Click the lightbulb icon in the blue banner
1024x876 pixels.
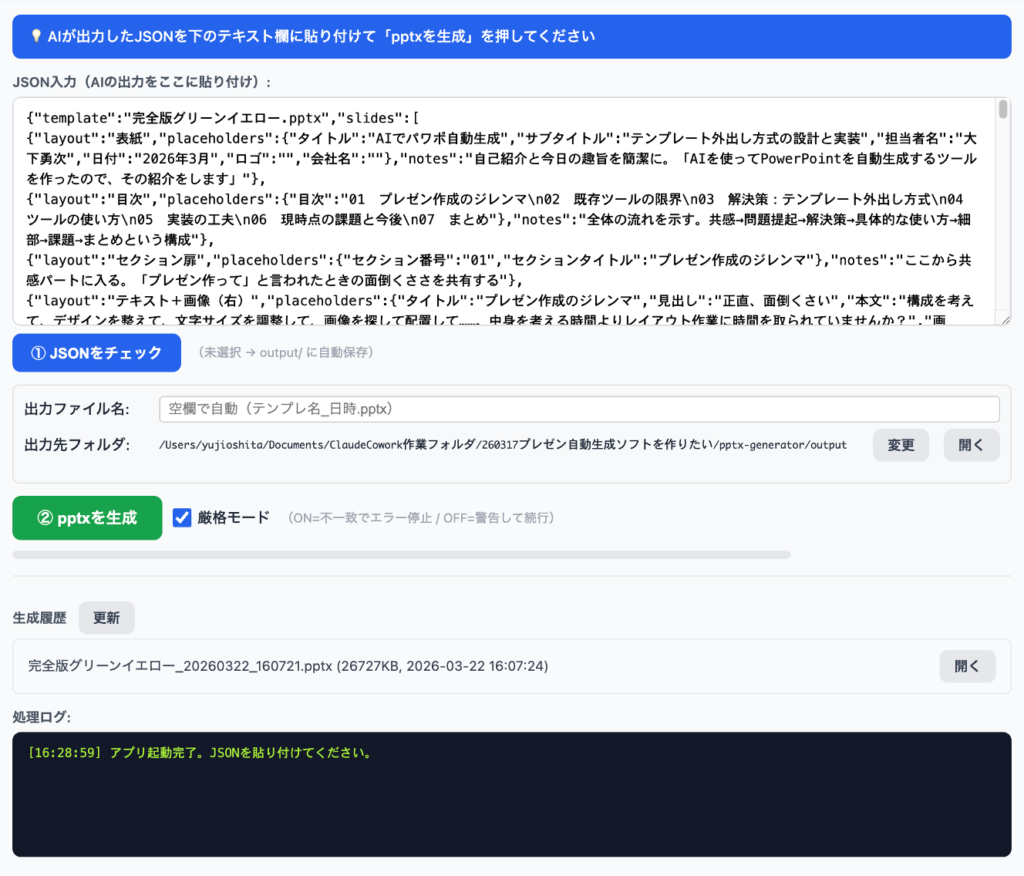pos(34,37)
